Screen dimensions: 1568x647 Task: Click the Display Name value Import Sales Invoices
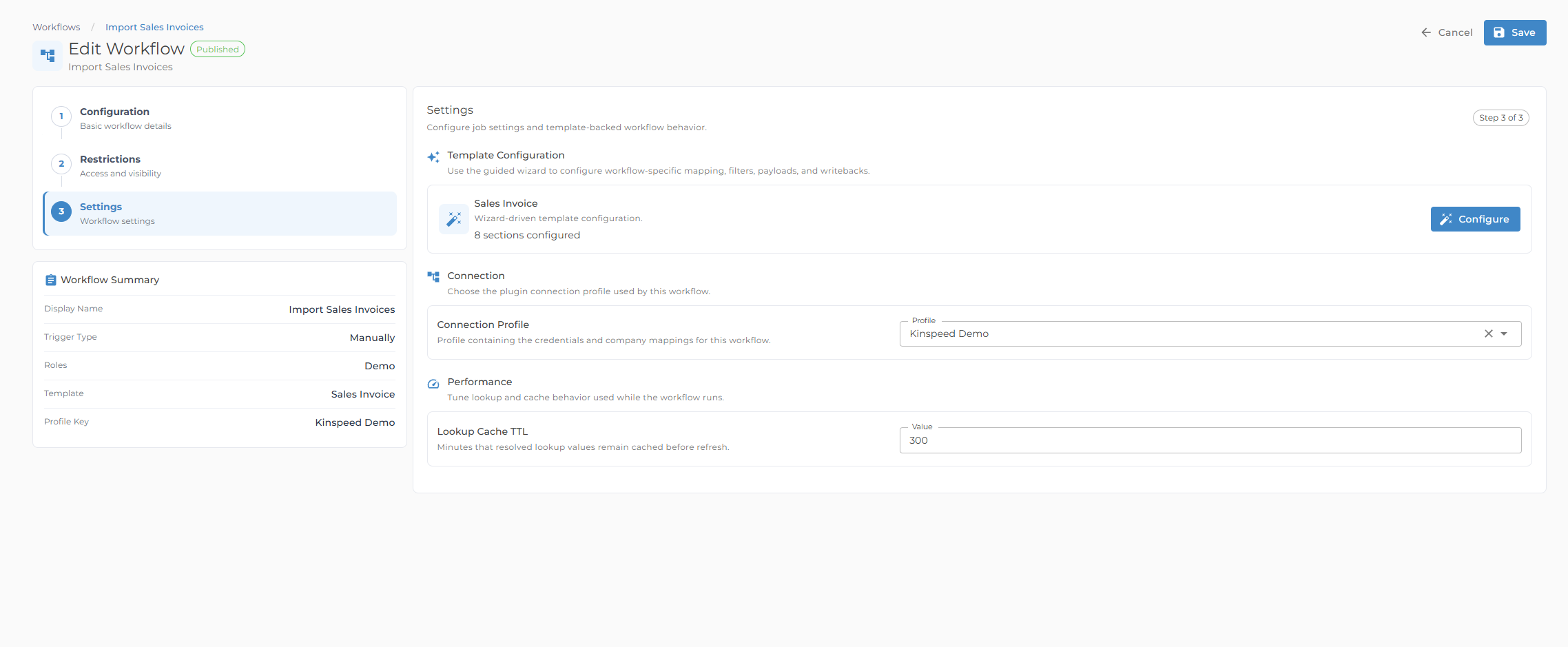click(x=342, y=310)
